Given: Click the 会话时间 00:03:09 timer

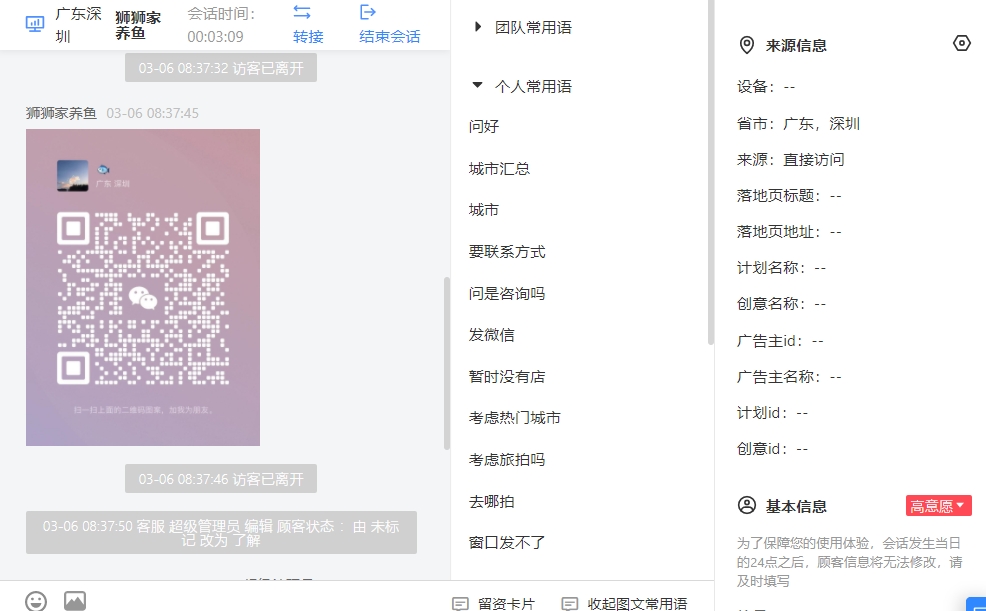Looking at the screenshot, I should click(x=221, y=25).
